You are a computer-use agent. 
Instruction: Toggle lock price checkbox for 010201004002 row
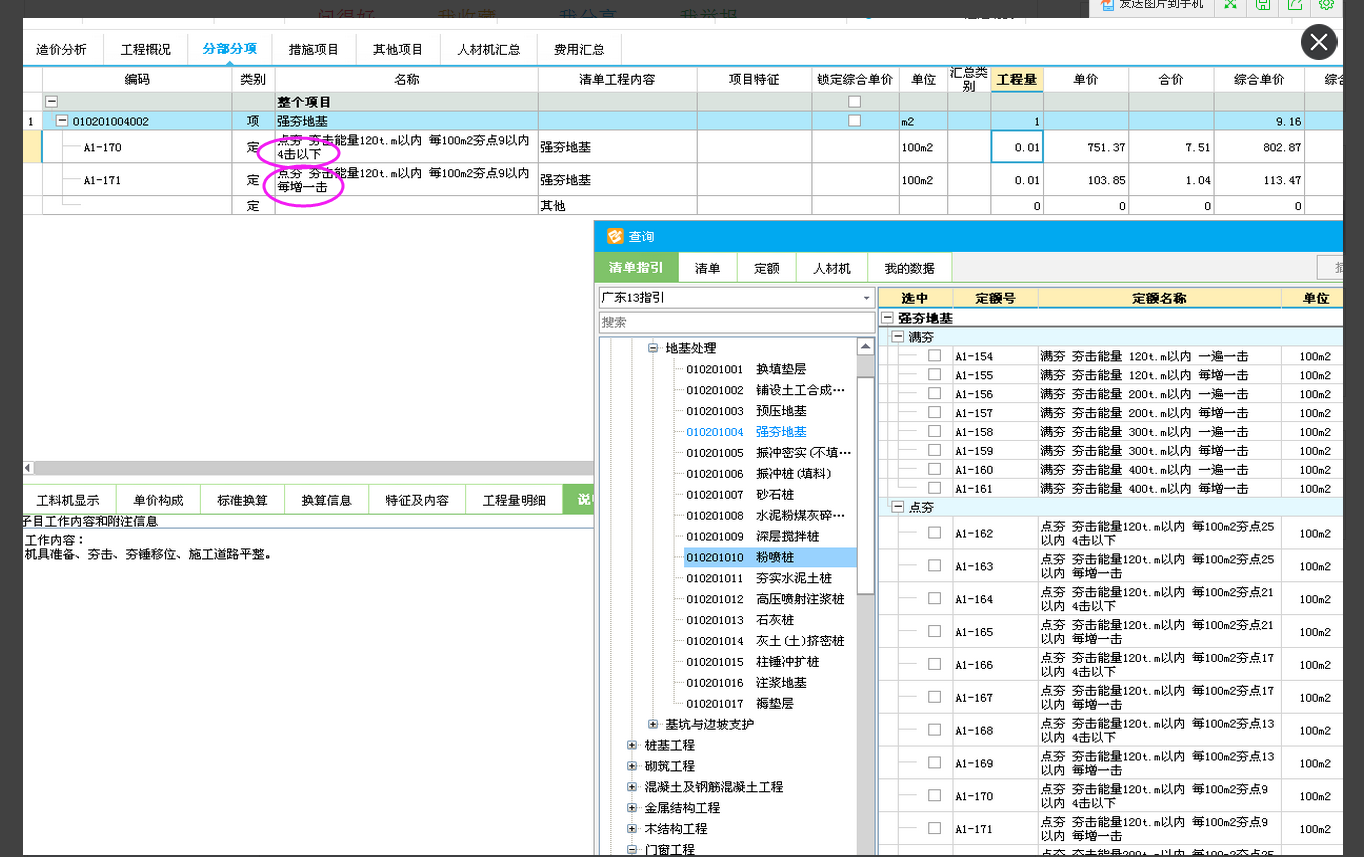coord(854,121)
